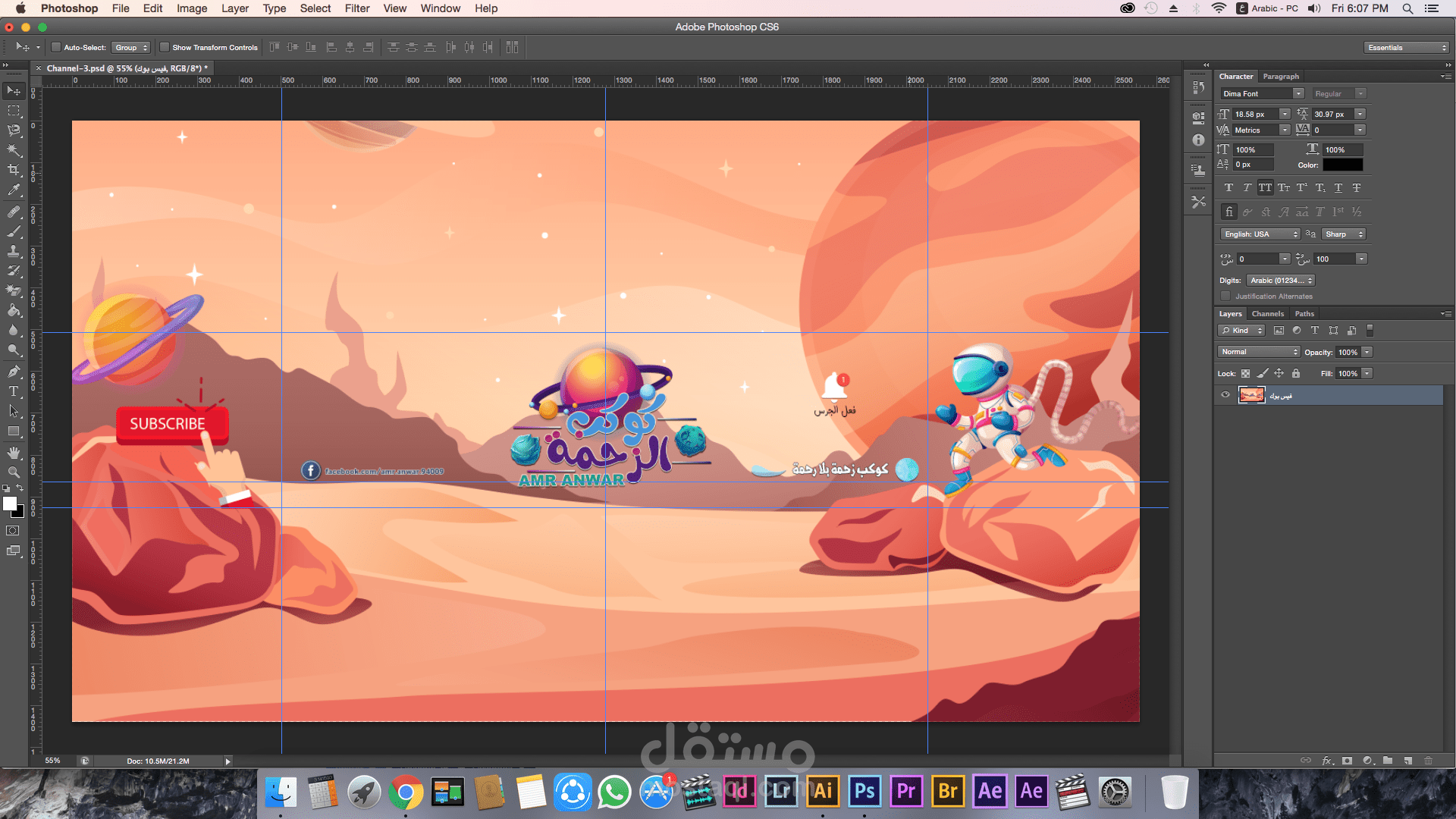
Task: Click the layer thumbnail in Layers panel
Action: [x=1251, y=394]
